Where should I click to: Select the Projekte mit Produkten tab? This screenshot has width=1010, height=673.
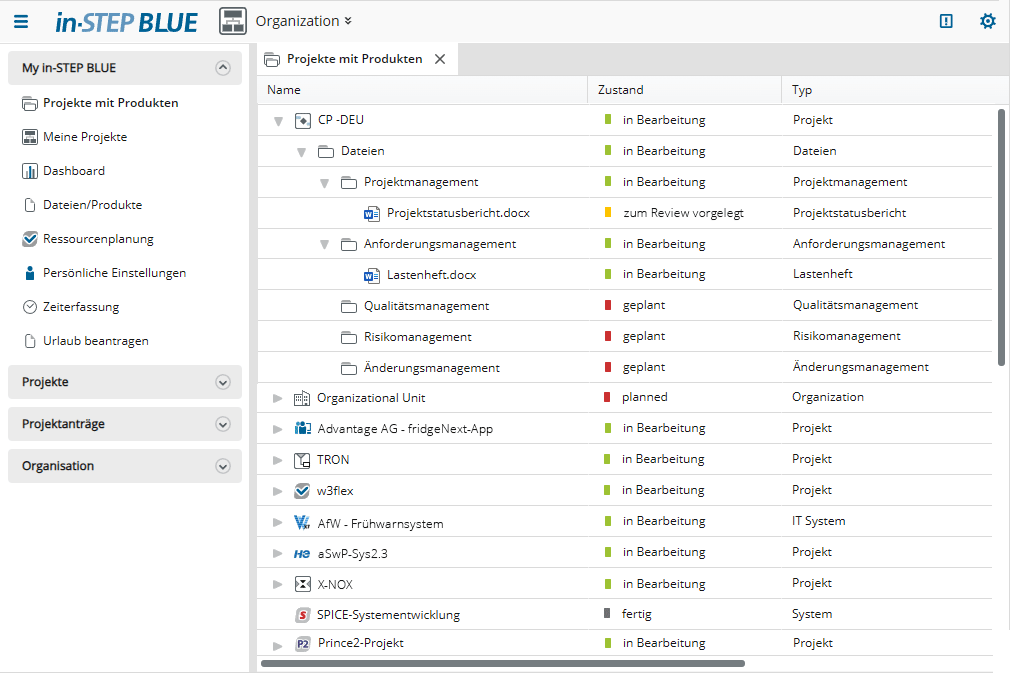click(353, 59)
